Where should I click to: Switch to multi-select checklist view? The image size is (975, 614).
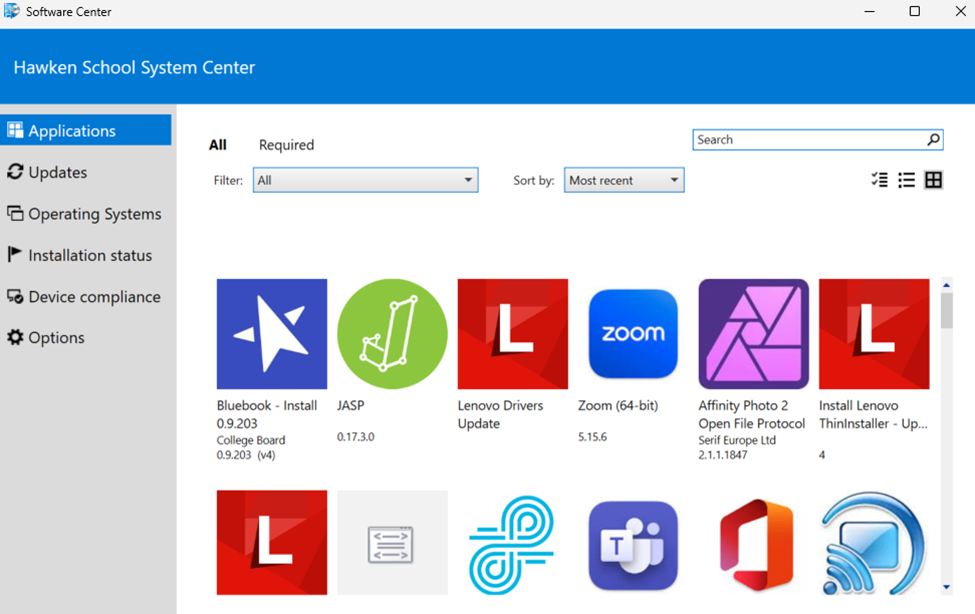[879, 180]
